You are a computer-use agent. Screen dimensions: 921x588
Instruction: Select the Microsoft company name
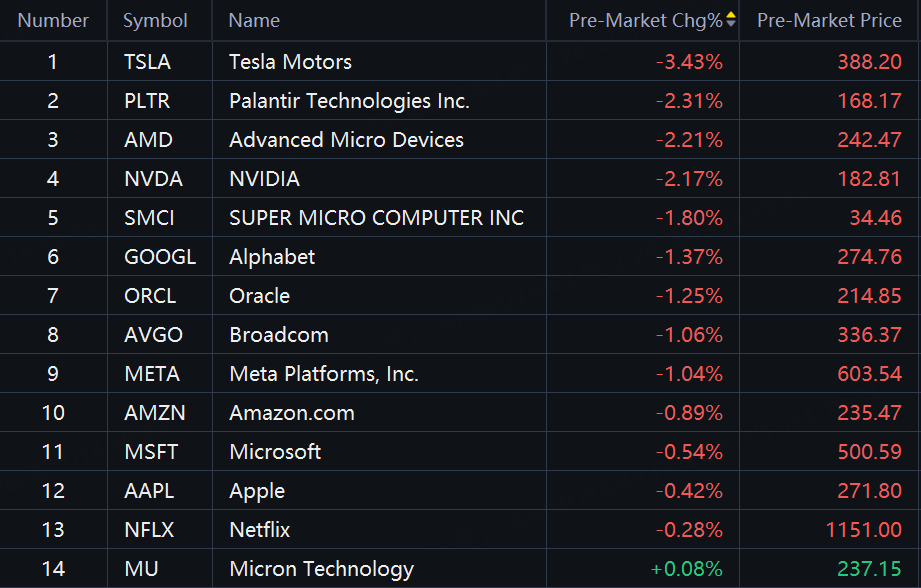pos(275,452)
